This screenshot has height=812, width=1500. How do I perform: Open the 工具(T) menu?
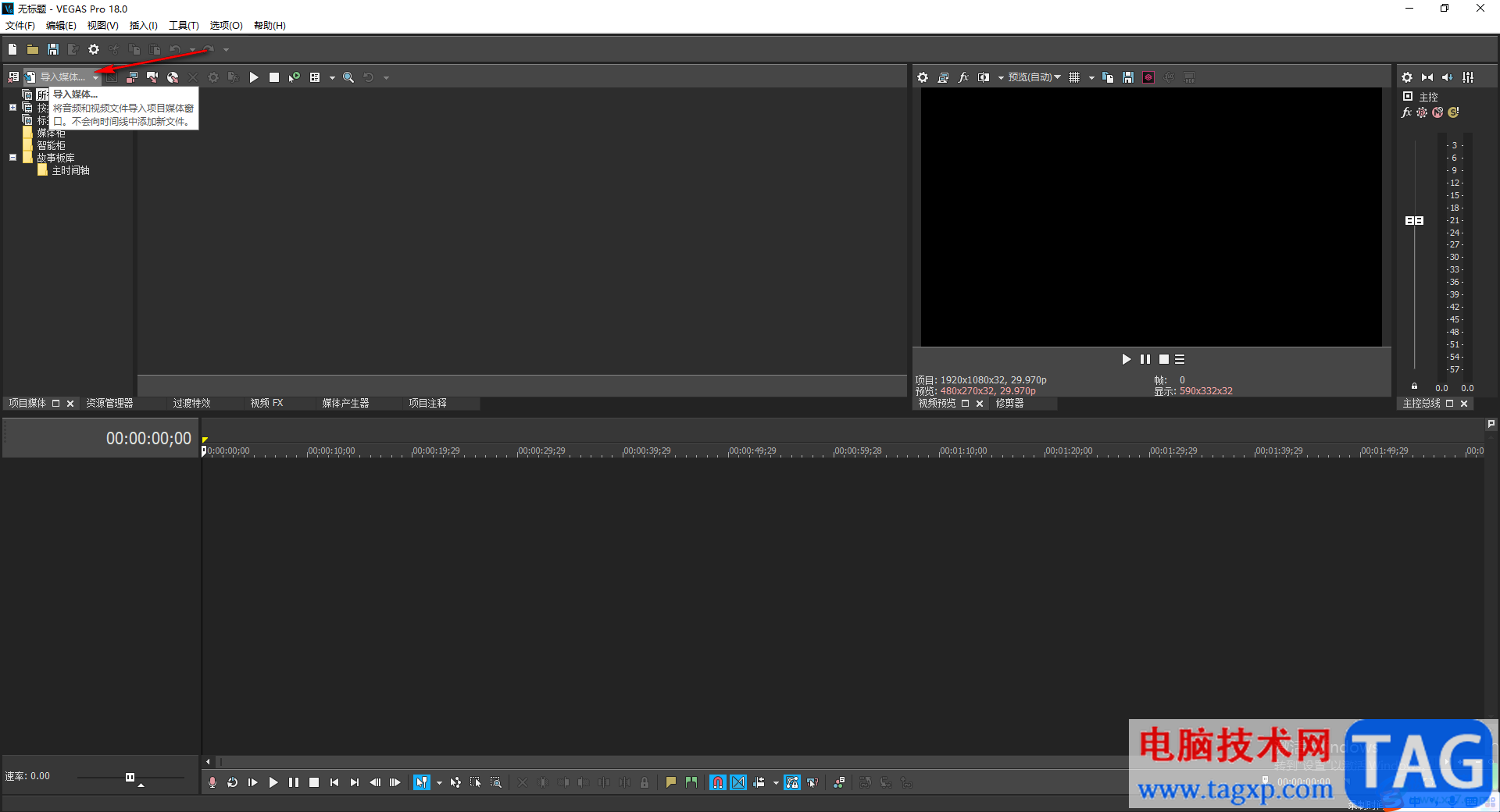(184, 26)
